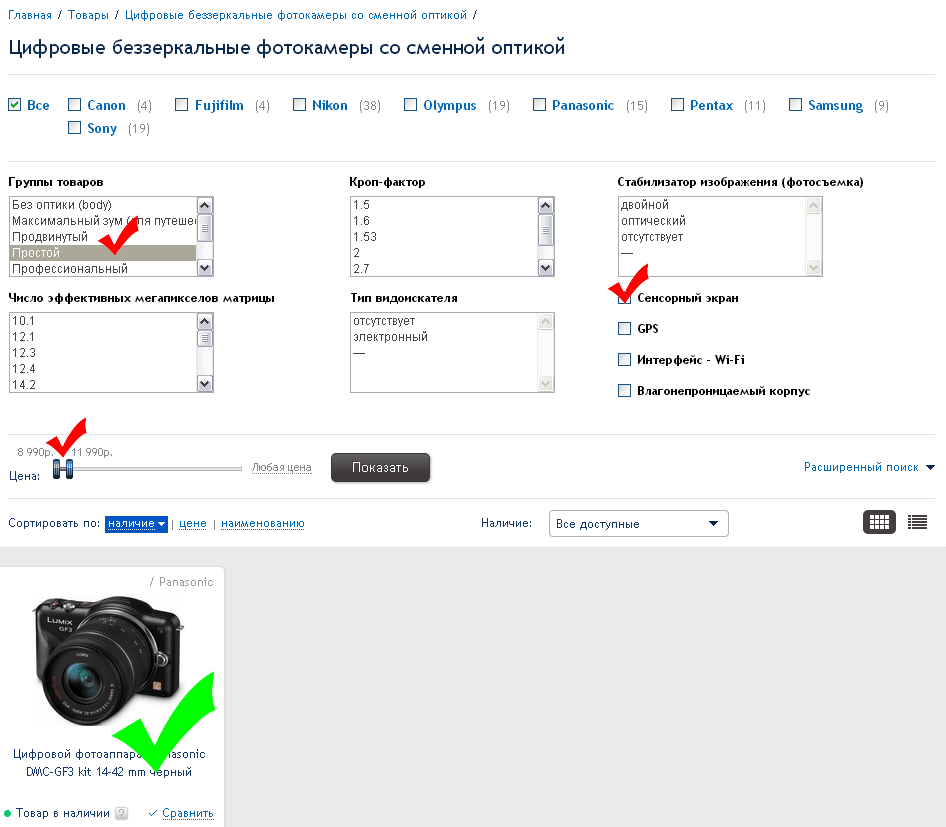Viewport: 946px width, 827px height.
Task: Open 'Цифровые беззеркальные фотокамеры' breadcrumb link
Action: pyautogui.click(x=296, y=15)
